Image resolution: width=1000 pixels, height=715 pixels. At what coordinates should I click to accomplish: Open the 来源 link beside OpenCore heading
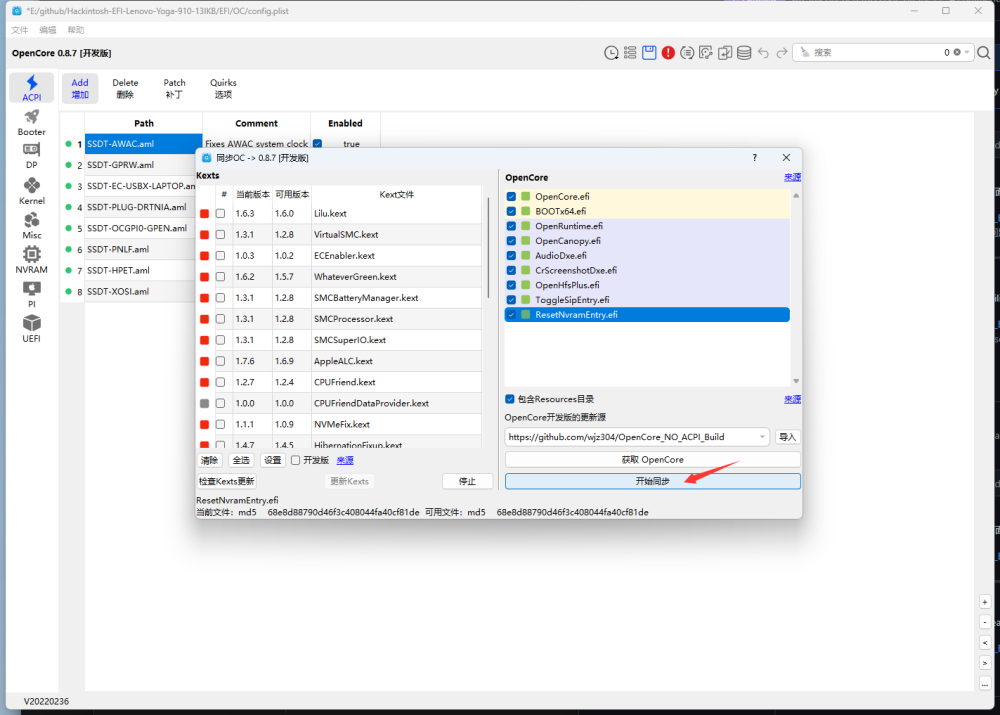click(792, 177)
